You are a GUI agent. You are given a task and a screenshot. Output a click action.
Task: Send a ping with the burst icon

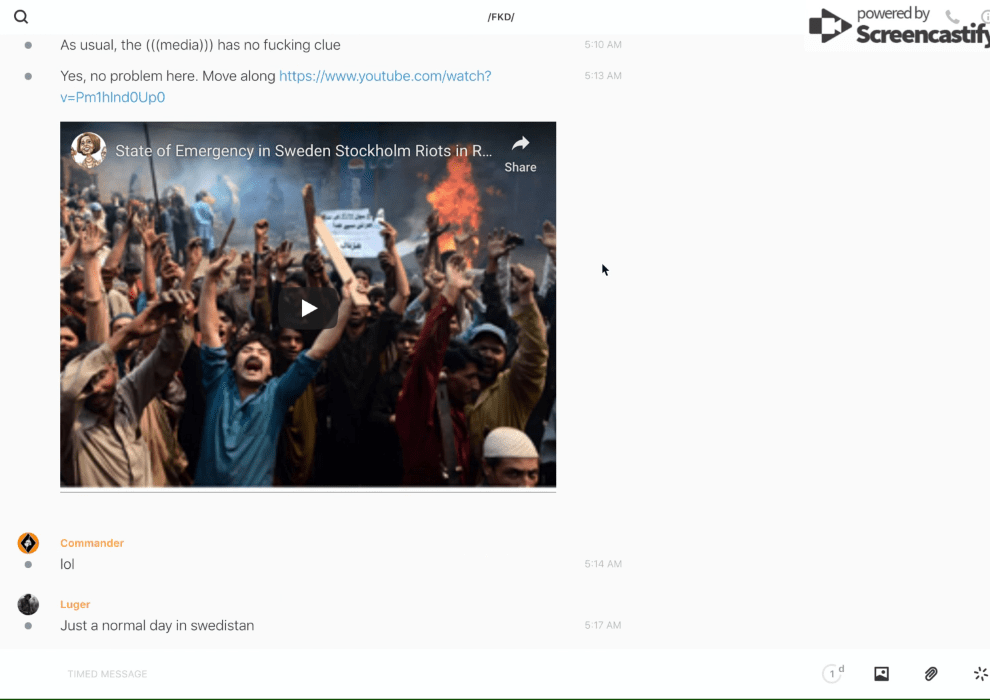[980, 674]
